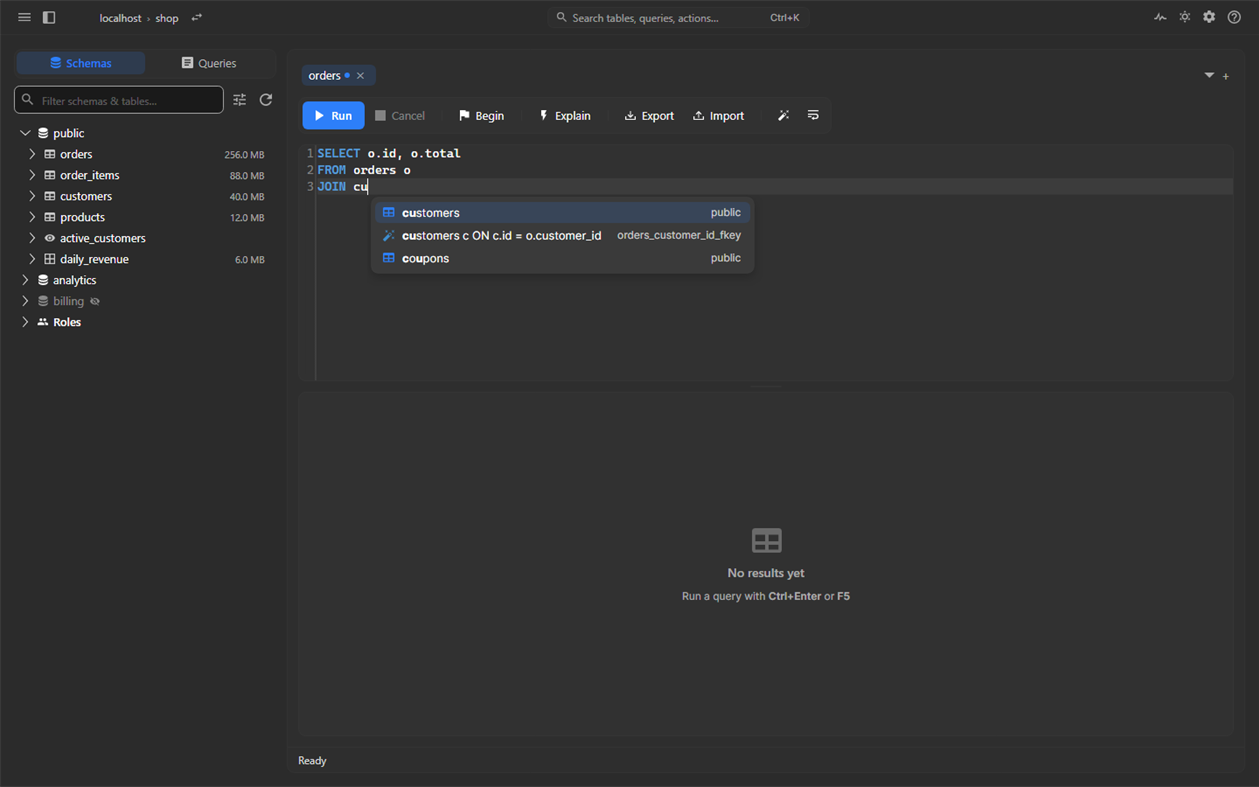Click the Explain button
The width and height of the screenshot is (1259, 787).
(564, 116)
